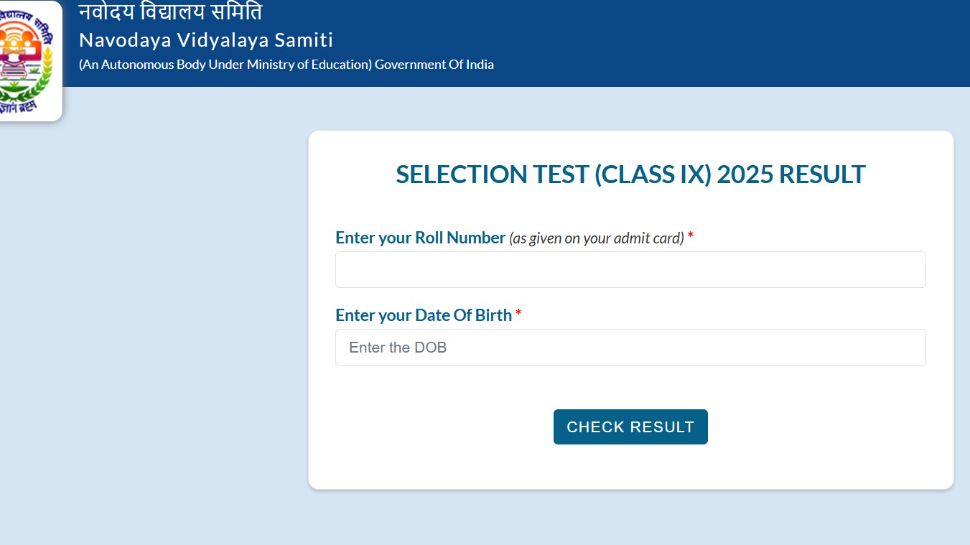Click the Hindi title नवोदय विद्यालय समिति
This screenshot has height=545, width=970.
coord(170,13)
